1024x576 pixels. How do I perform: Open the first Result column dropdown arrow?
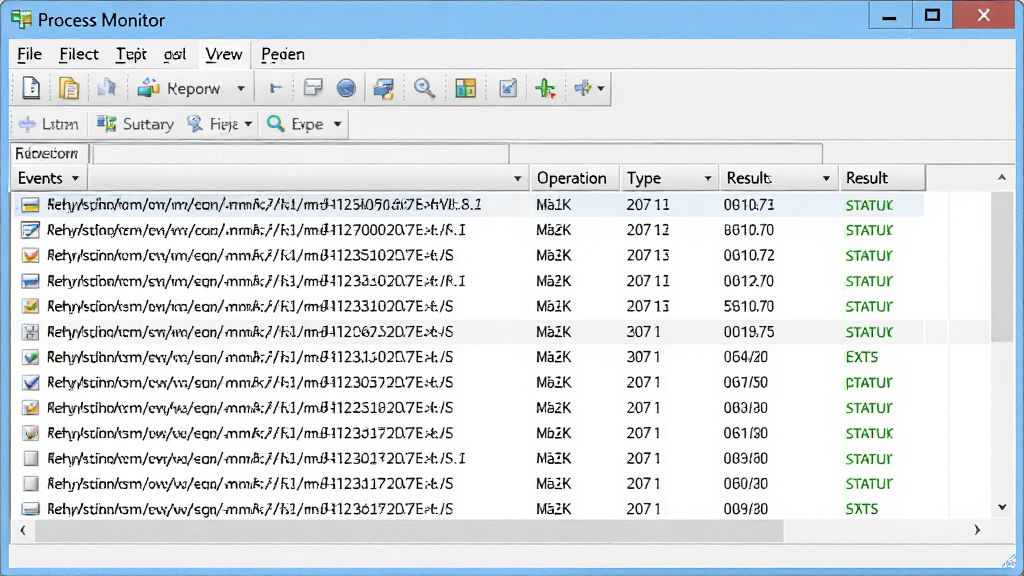(x=826, y=178)
